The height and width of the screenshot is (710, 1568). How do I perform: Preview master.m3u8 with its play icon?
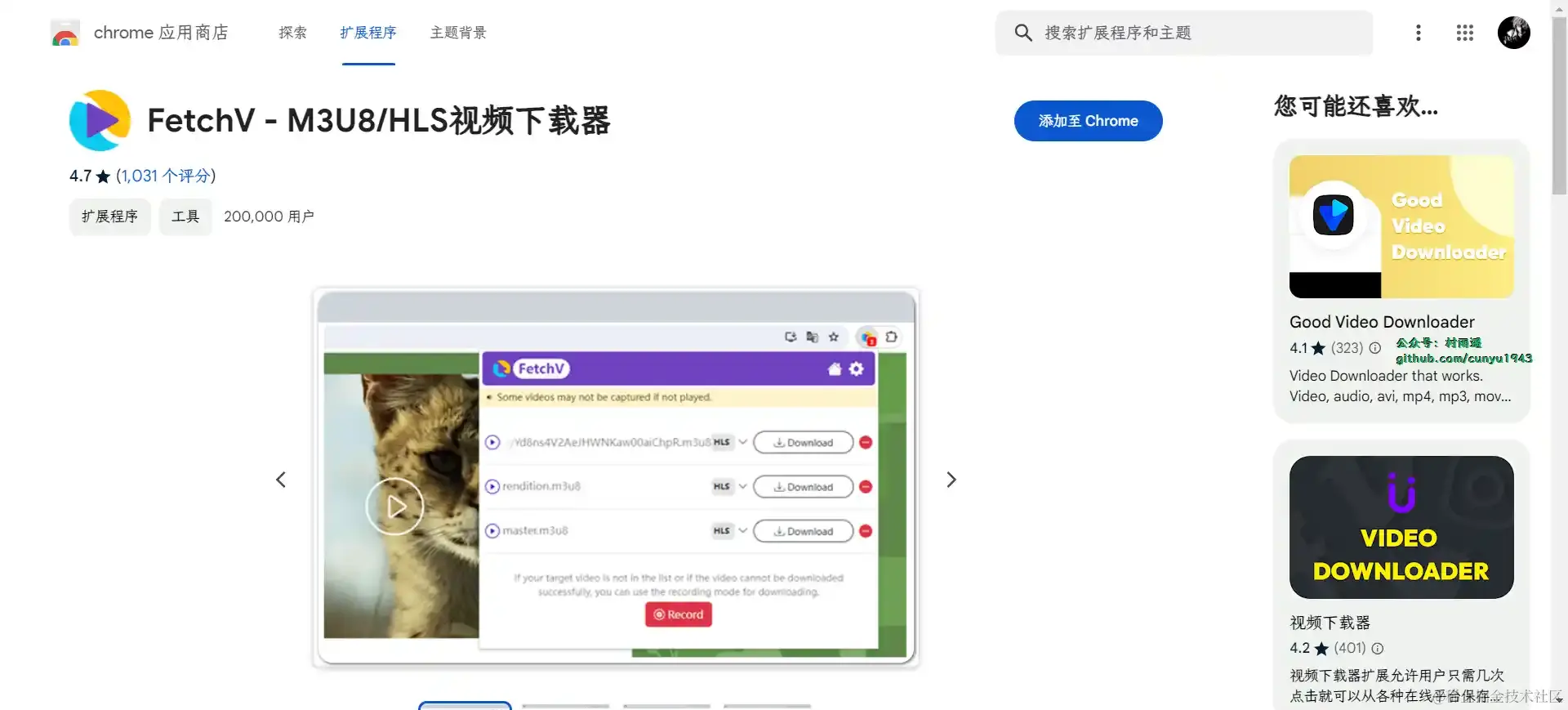pyautogui.click(x=492, y=531)
